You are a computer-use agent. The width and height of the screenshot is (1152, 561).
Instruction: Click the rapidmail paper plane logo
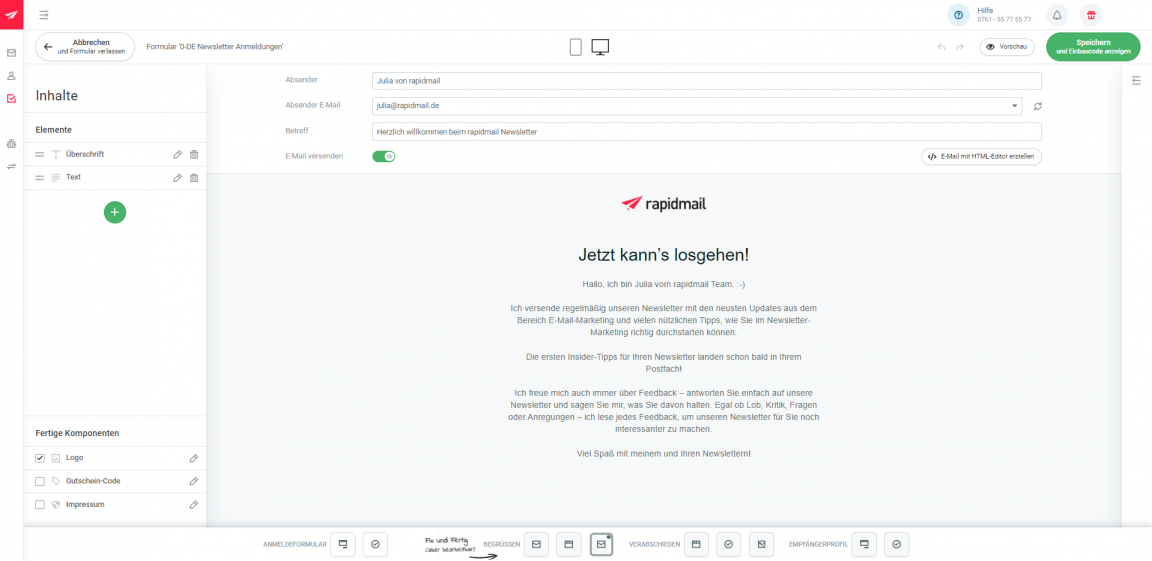coord(11,15)
